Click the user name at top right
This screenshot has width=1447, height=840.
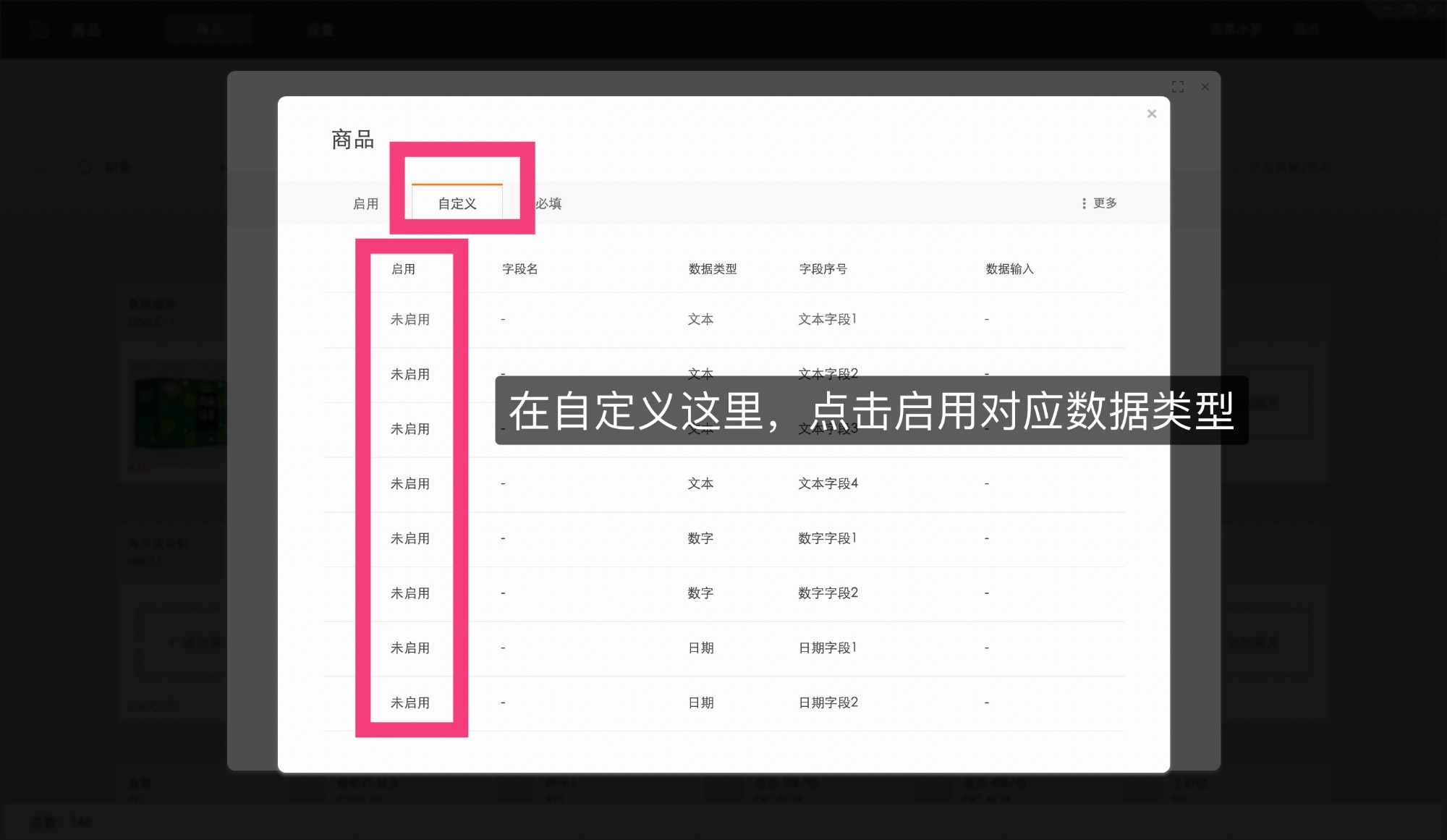[1235, 29]
